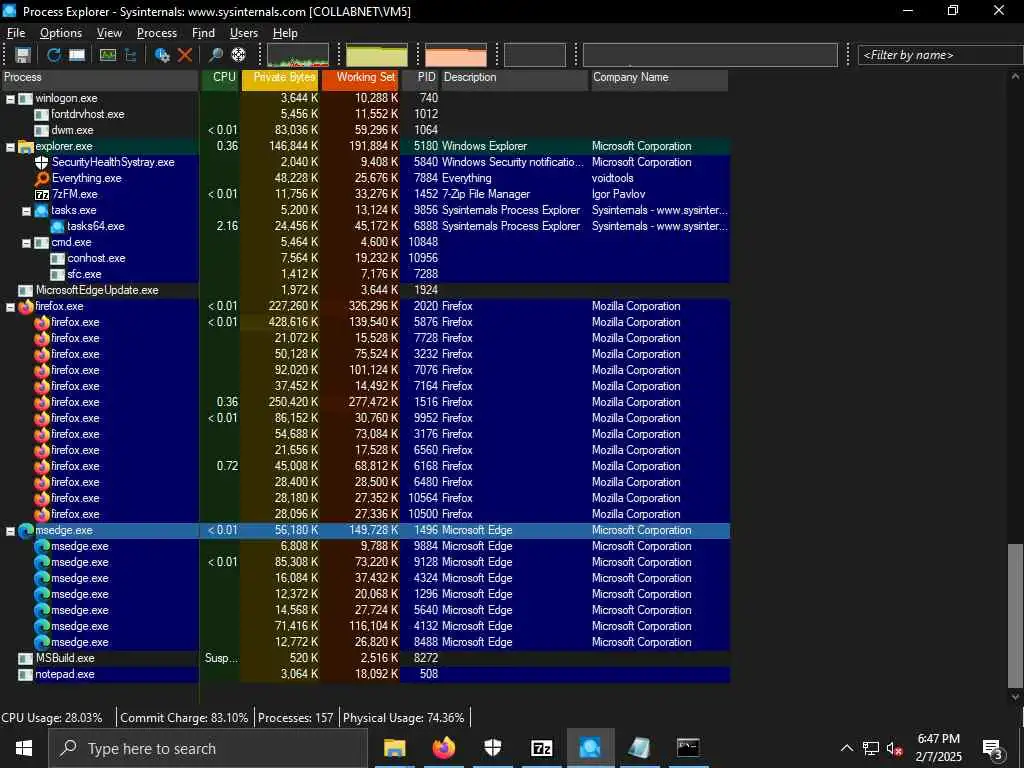
Task: Open the Users menu
Action: pos(244,33)
